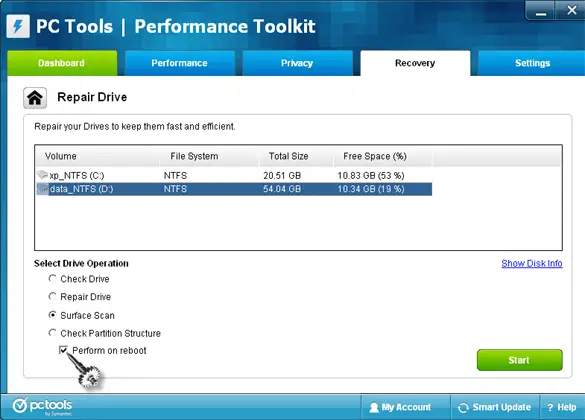Image resolution: width=585 pixels, height=420 pixels.
Task: Sort by the File System column header
Action: (209, 156)
